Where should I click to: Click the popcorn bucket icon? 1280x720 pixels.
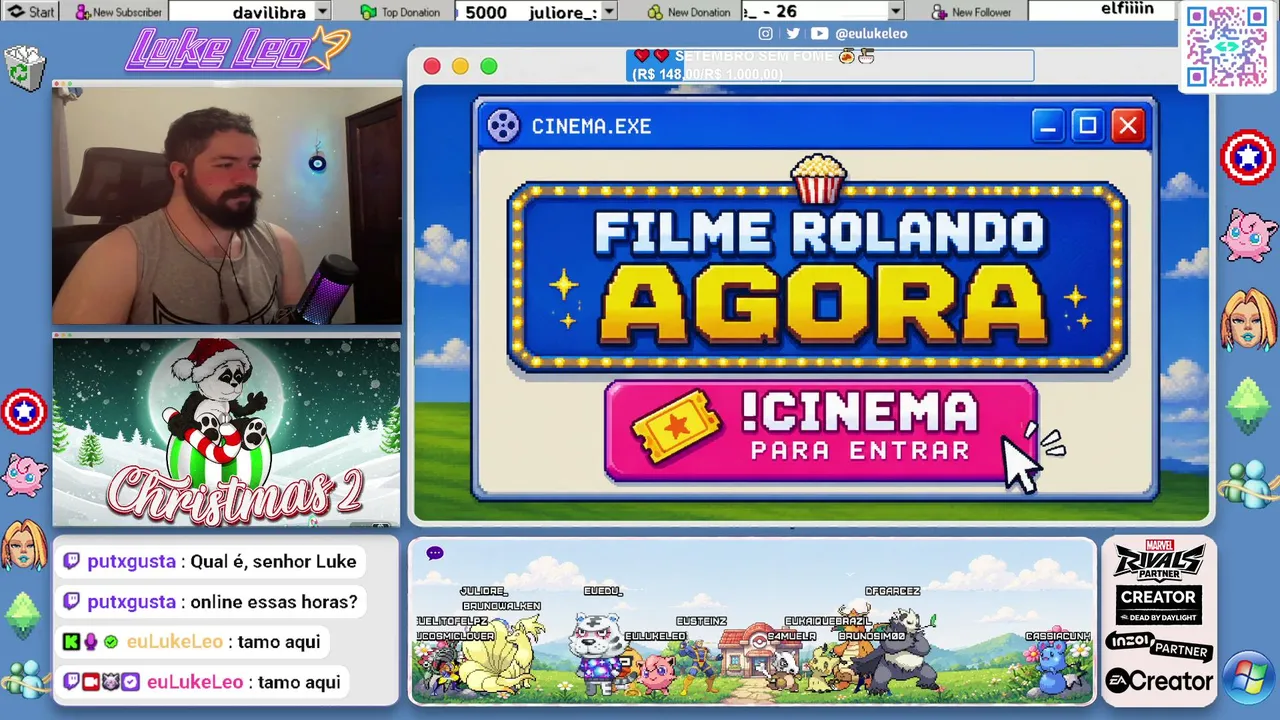coord(818,178)
